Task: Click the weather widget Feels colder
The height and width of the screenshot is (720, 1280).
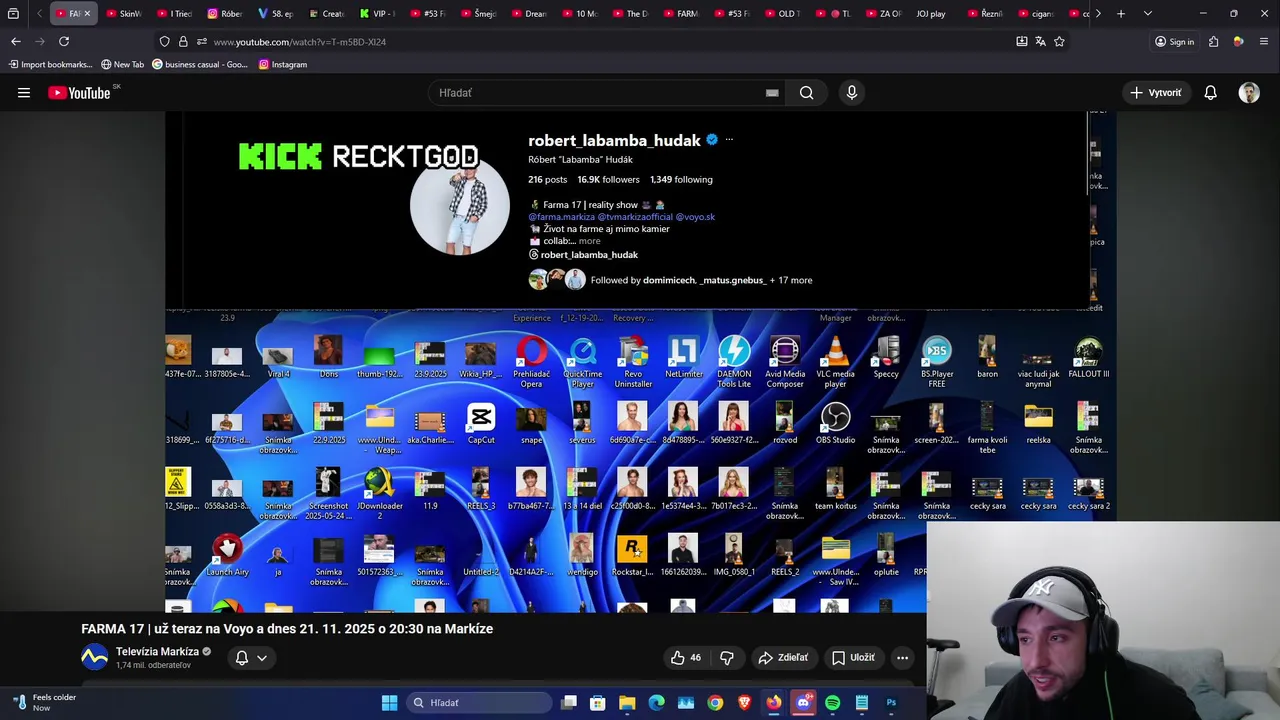Action: [x=45, y=702]
